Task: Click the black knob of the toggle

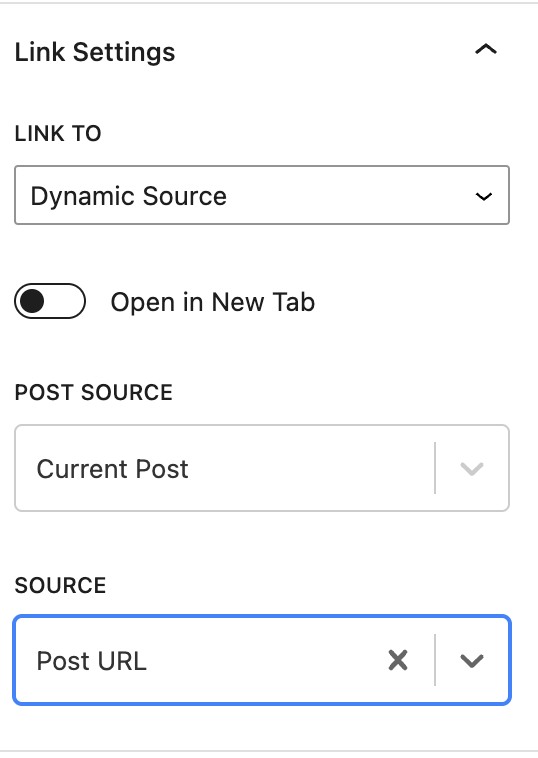Action: (32, 301)
